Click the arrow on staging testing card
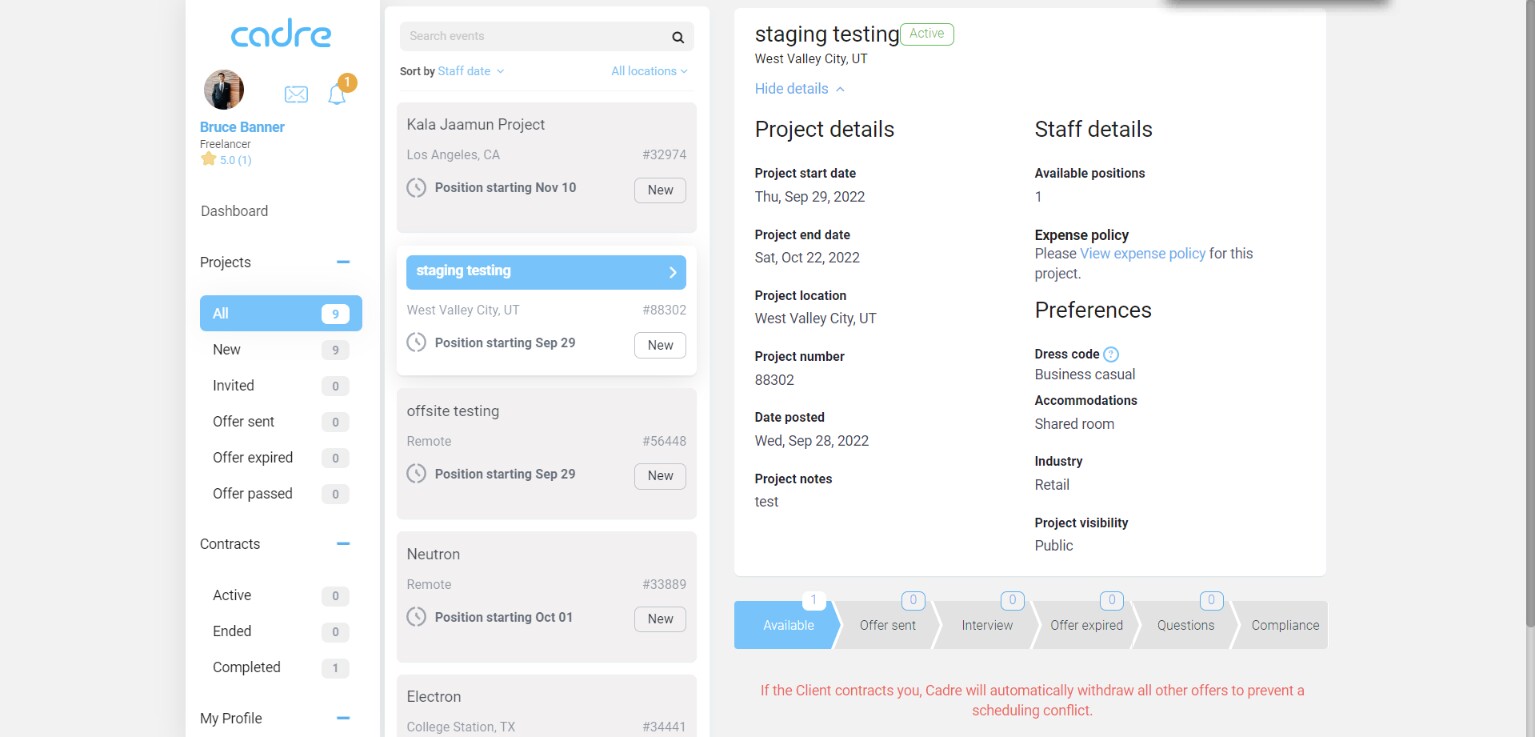 tap(673, 272)
